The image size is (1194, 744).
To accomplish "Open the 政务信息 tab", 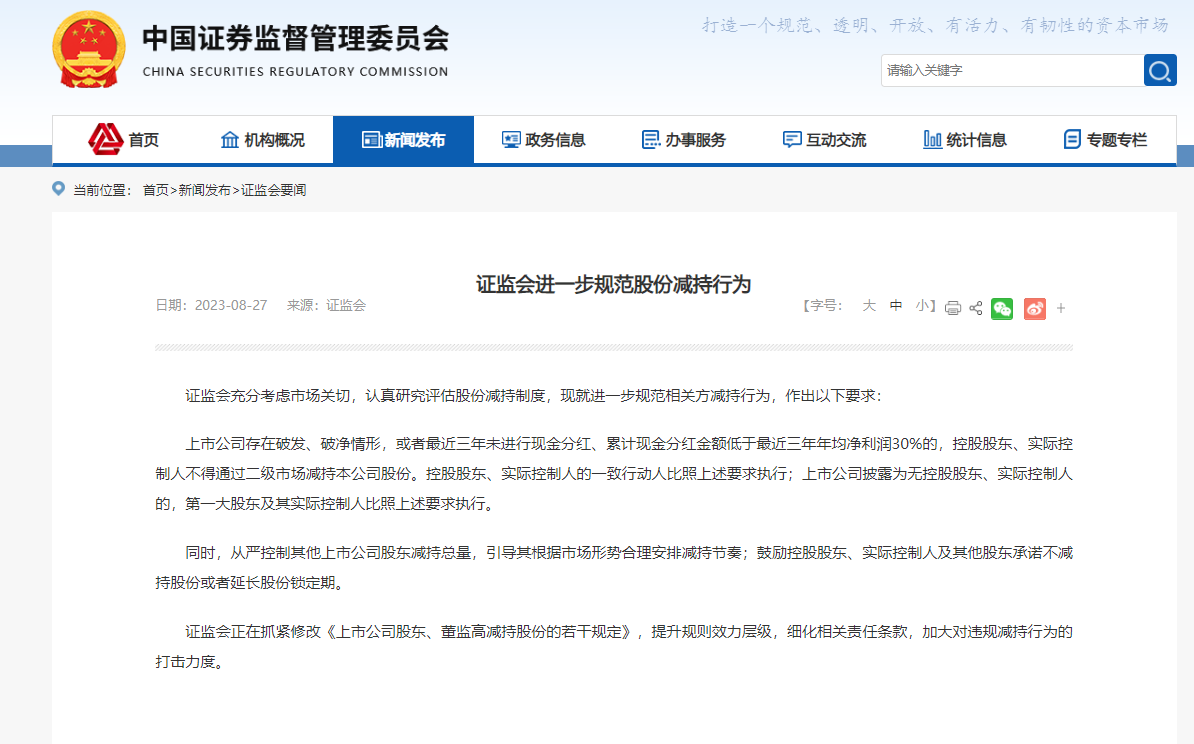I will [x=544, y=140].
